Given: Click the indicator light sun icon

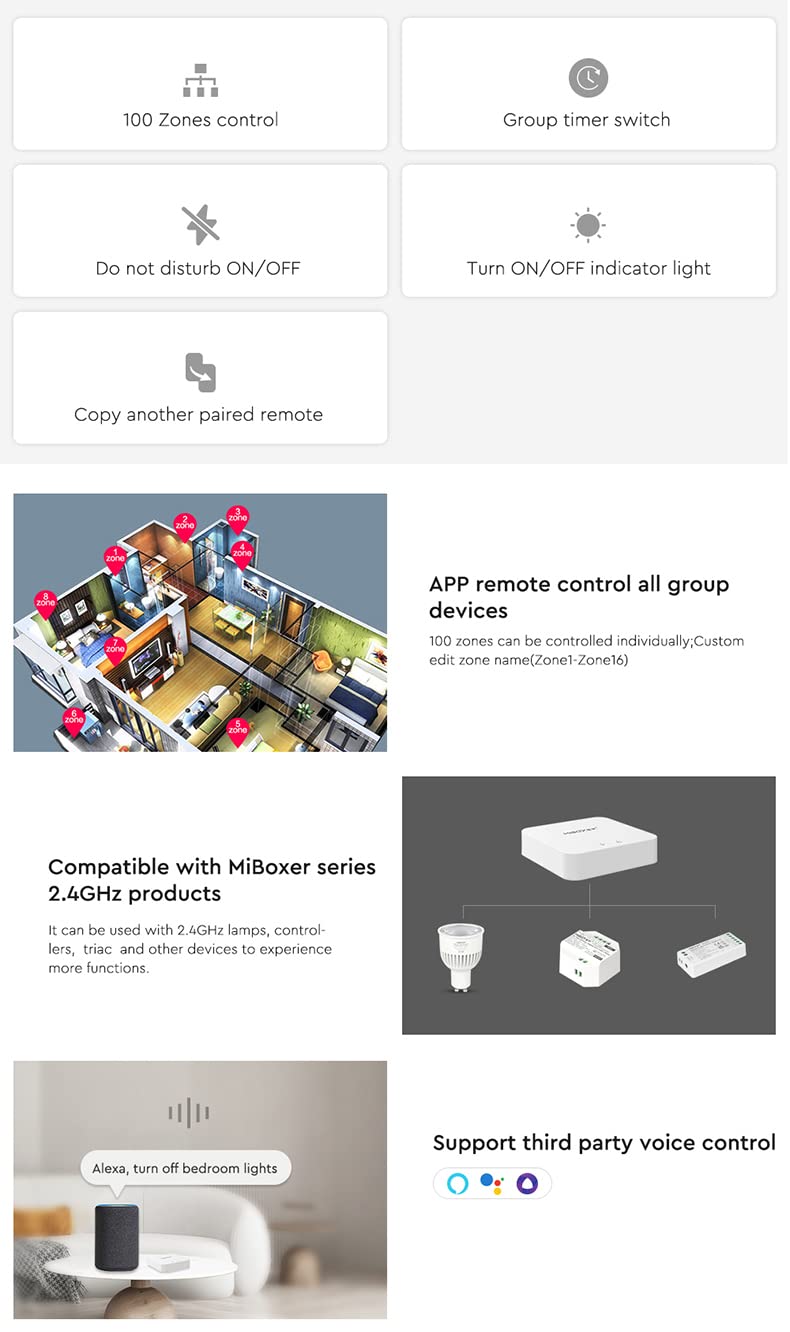Looking at the screenshot, I should pyautogui.click(x=588, y=225).
